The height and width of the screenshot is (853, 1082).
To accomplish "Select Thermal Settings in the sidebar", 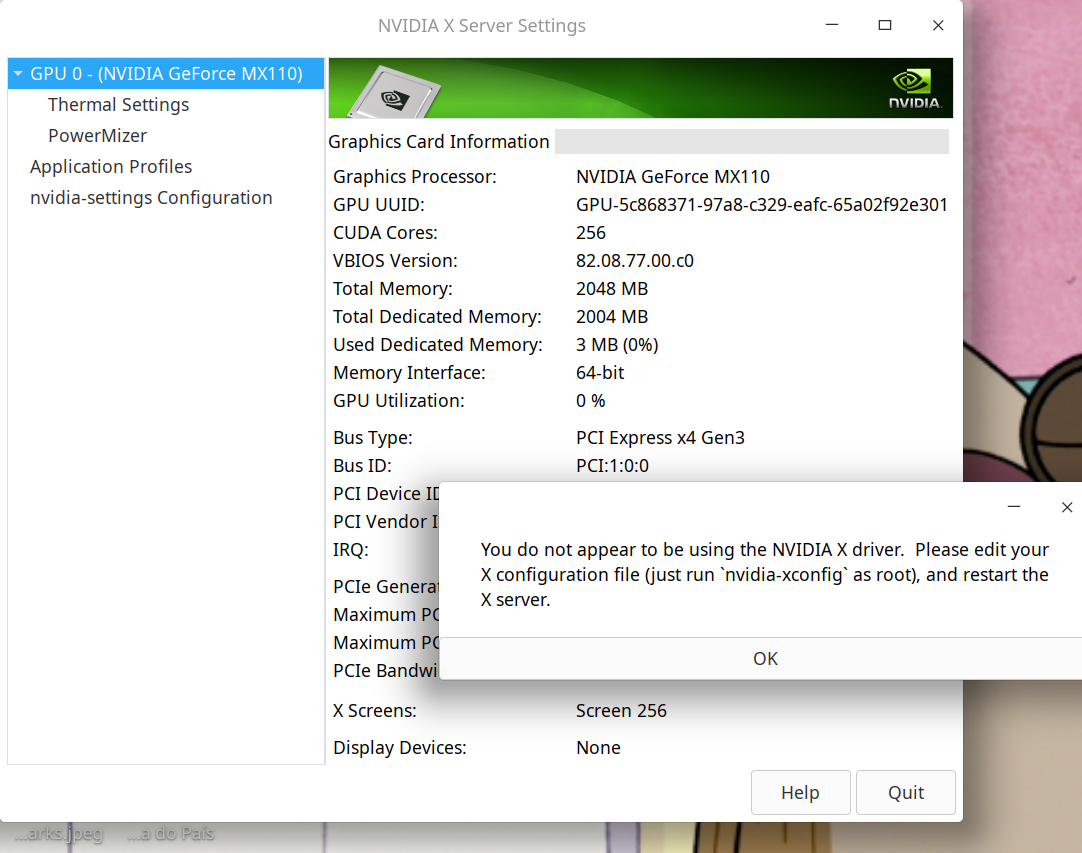I will pyautogui.click(x=118, y=104).
